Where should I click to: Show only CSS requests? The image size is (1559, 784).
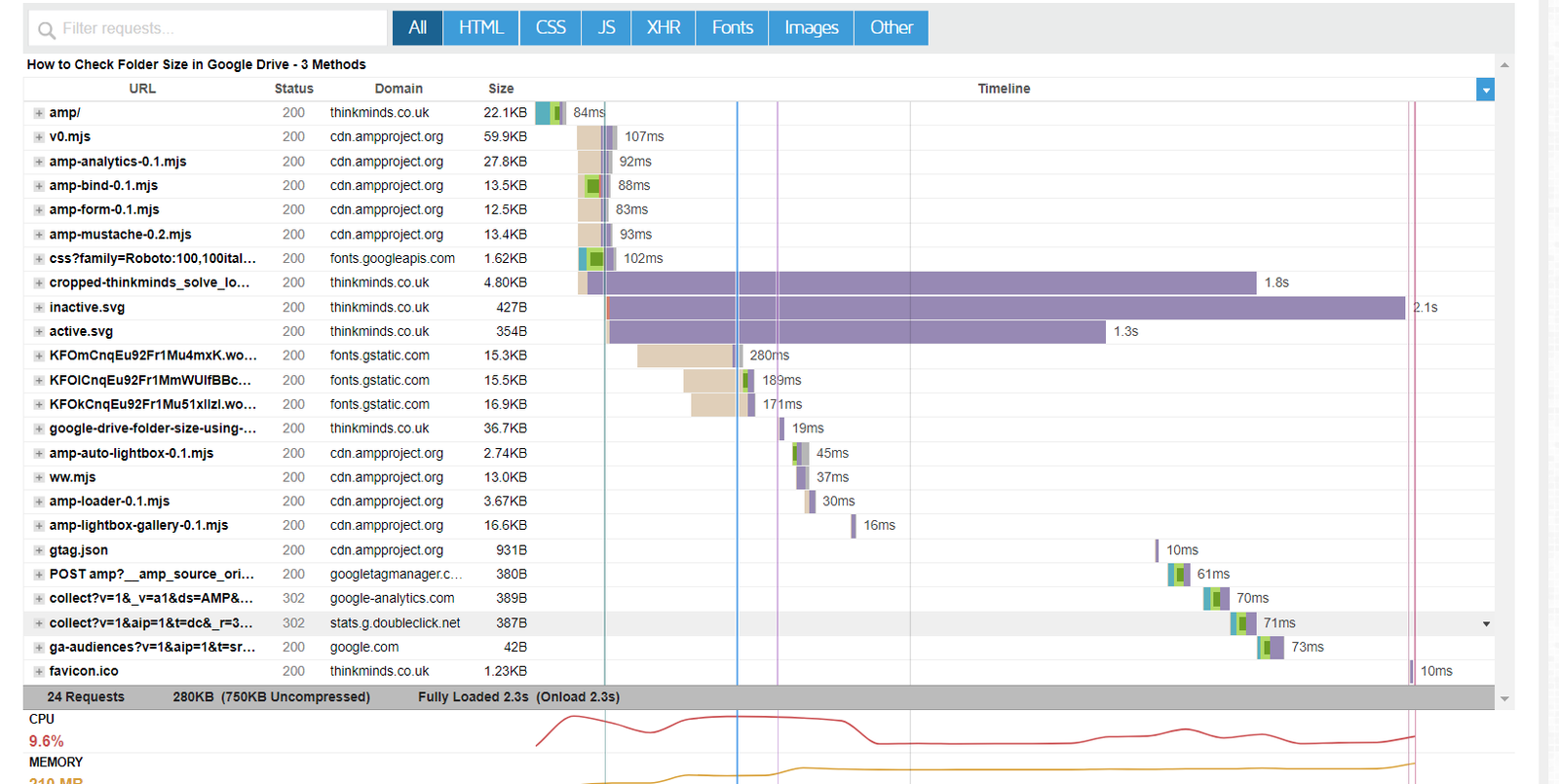(x=551, y=28)
